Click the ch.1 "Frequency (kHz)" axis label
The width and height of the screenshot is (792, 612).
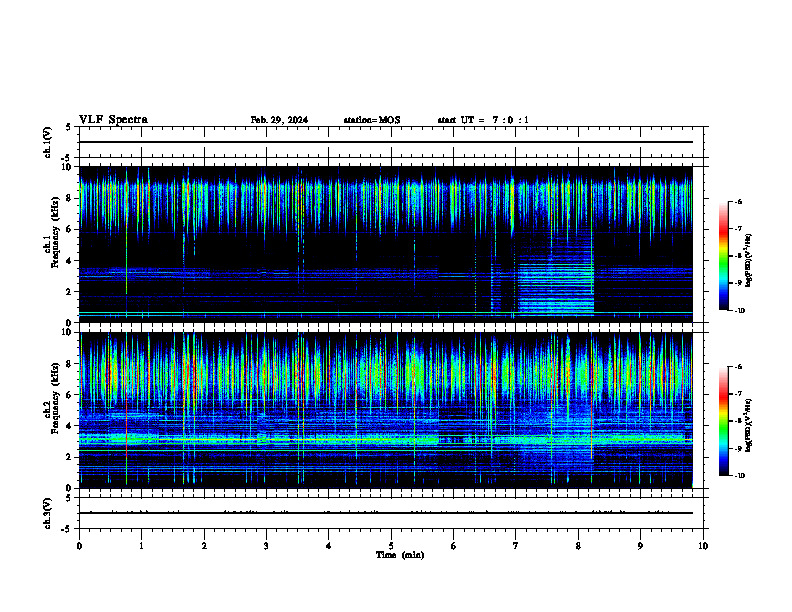55,233
